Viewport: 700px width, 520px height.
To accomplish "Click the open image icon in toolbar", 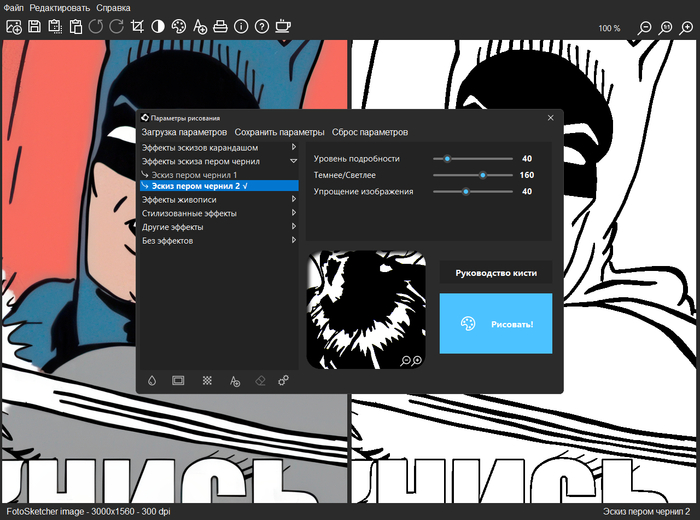I will (x=14, y=26).
